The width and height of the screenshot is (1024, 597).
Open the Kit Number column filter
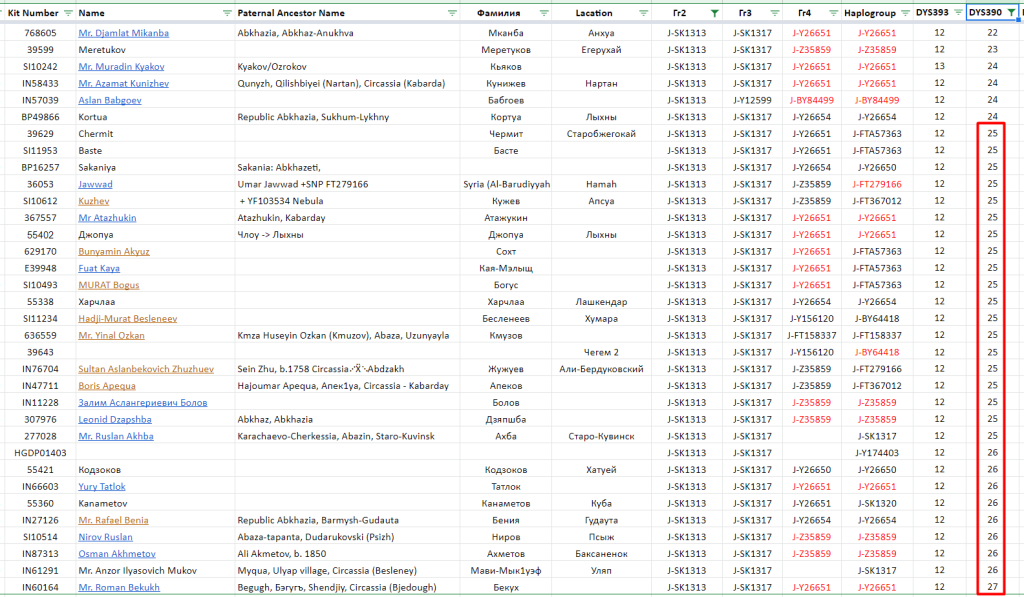(68, 13)
